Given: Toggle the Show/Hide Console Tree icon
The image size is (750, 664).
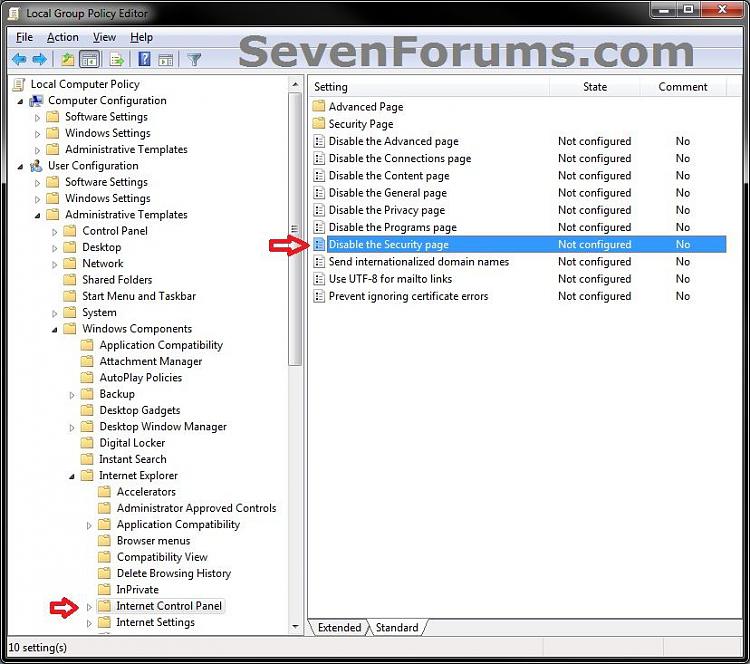Looking at the screenshot, I should pyautogui.click(x=89, y=59).
